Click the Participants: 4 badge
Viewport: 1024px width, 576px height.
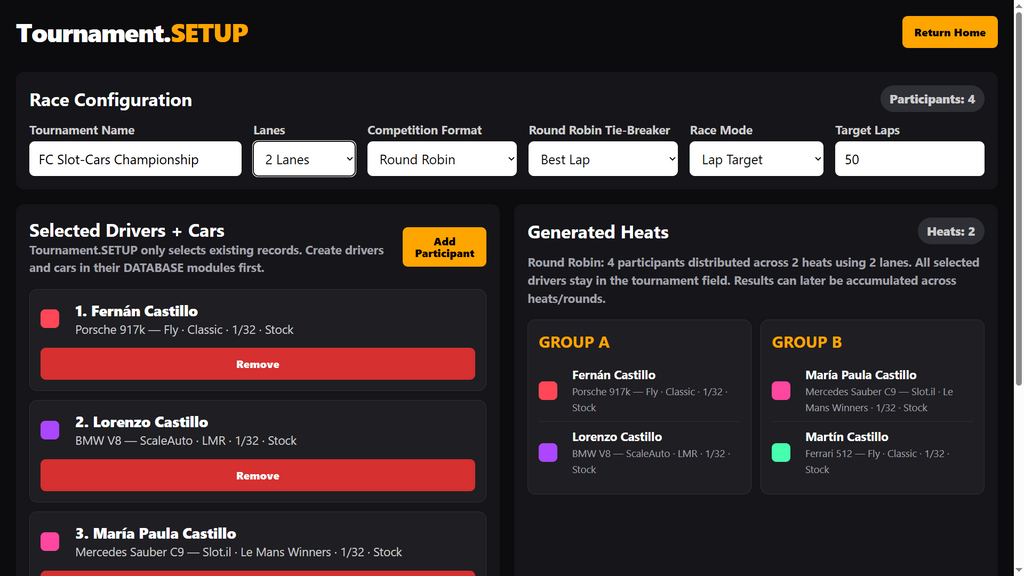932,99
